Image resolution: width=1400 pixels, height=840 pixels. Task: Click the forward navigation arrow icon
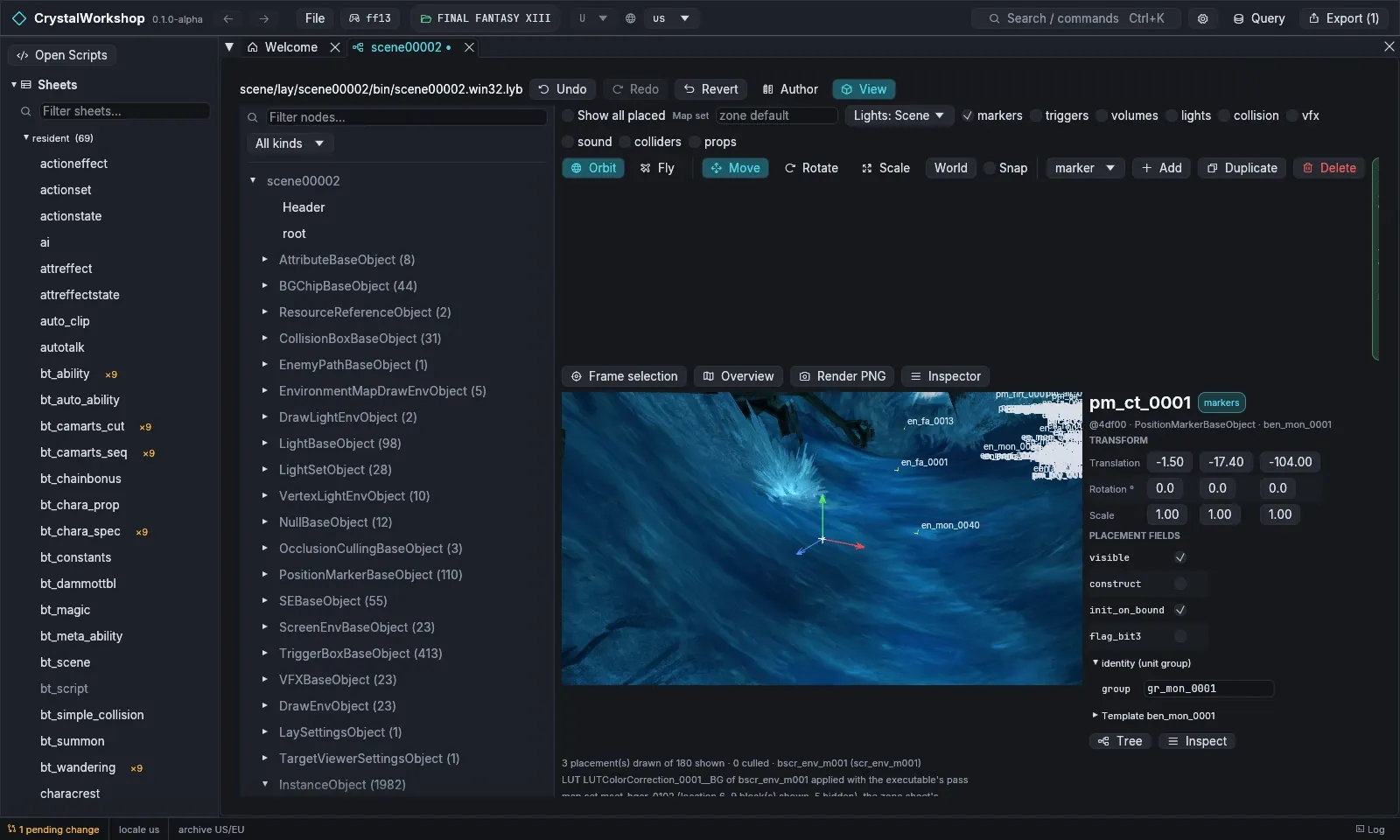click(263, 18)
